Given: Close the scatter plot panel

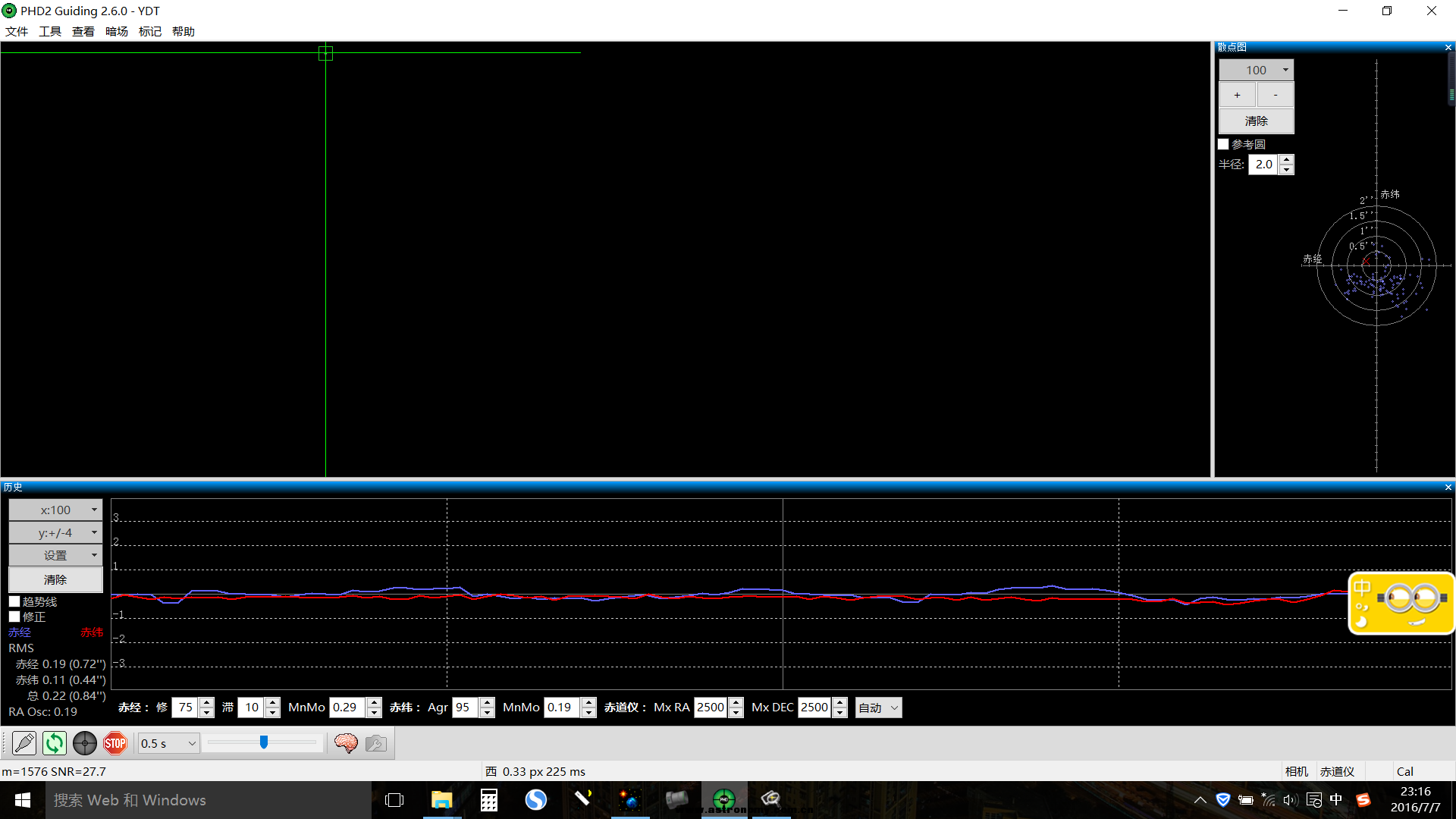Looking at the screenshot, I should point(1448,47).
